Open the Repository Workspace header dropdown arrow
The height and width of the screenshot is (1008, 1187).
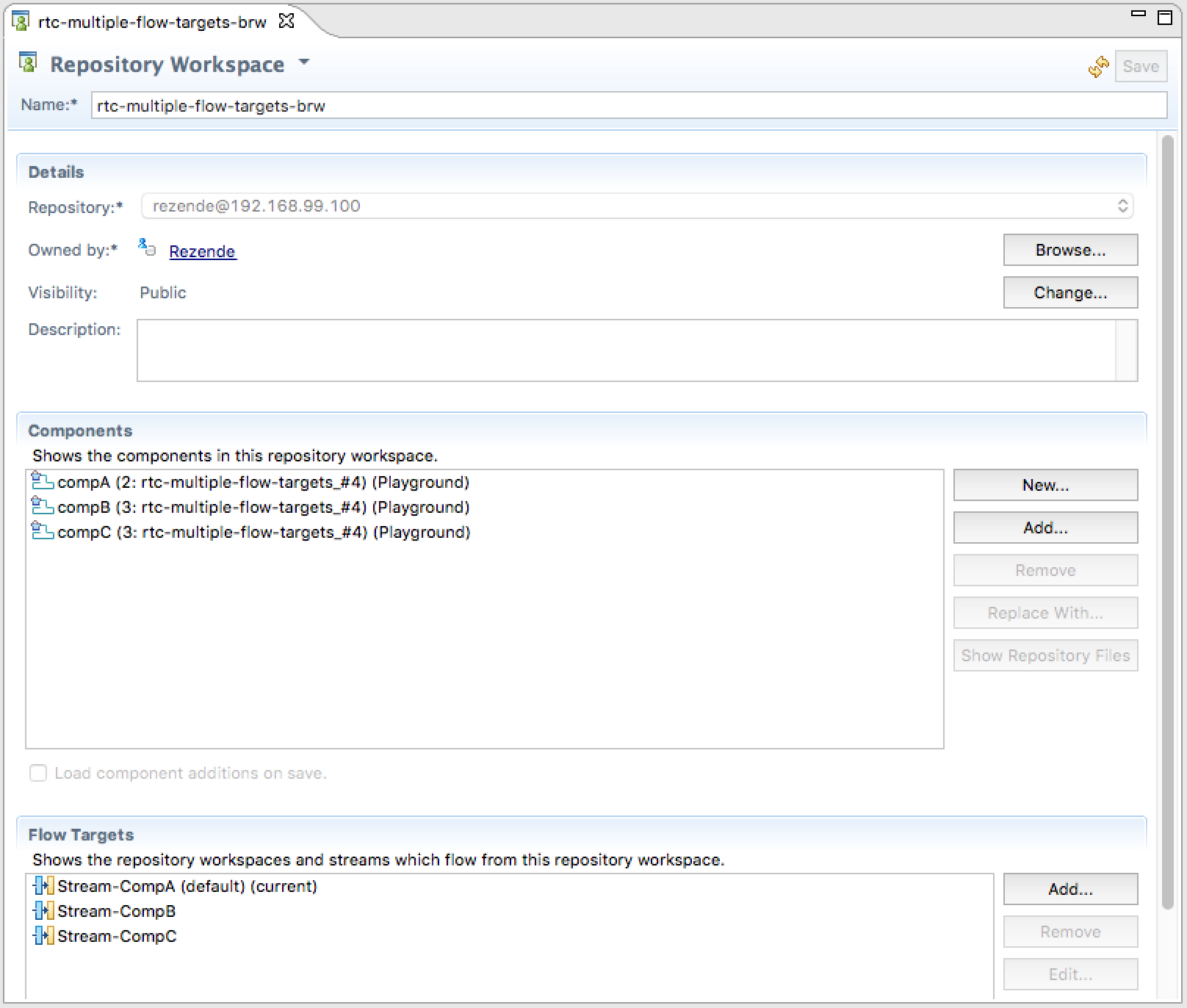tap(304, 63)
